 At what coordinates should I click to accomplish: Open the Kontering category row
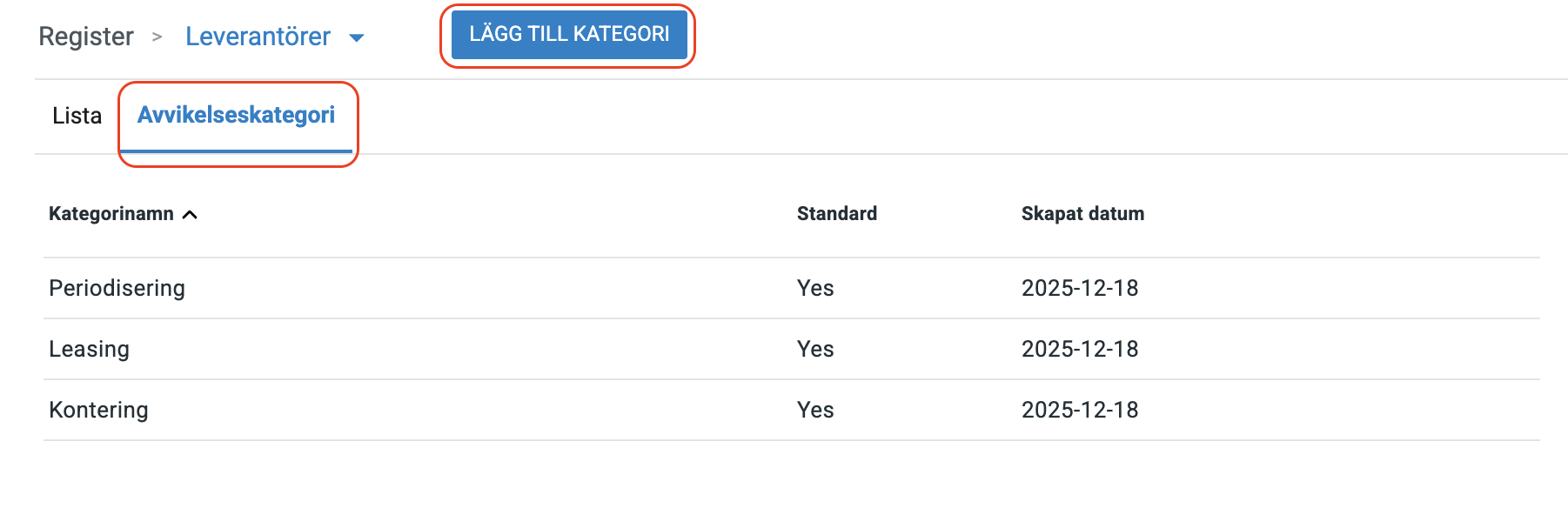98,410
